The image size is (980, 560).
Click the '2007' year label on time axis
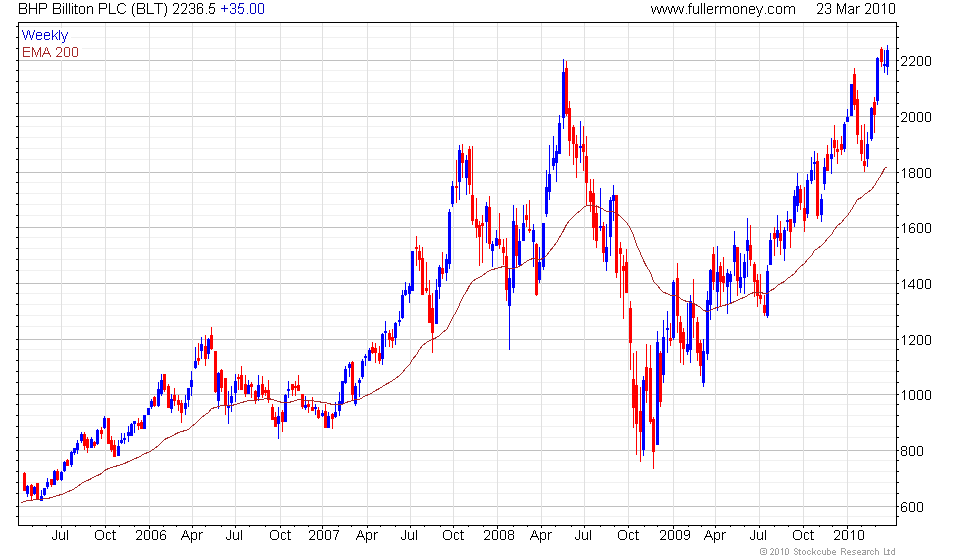point(324,536)
